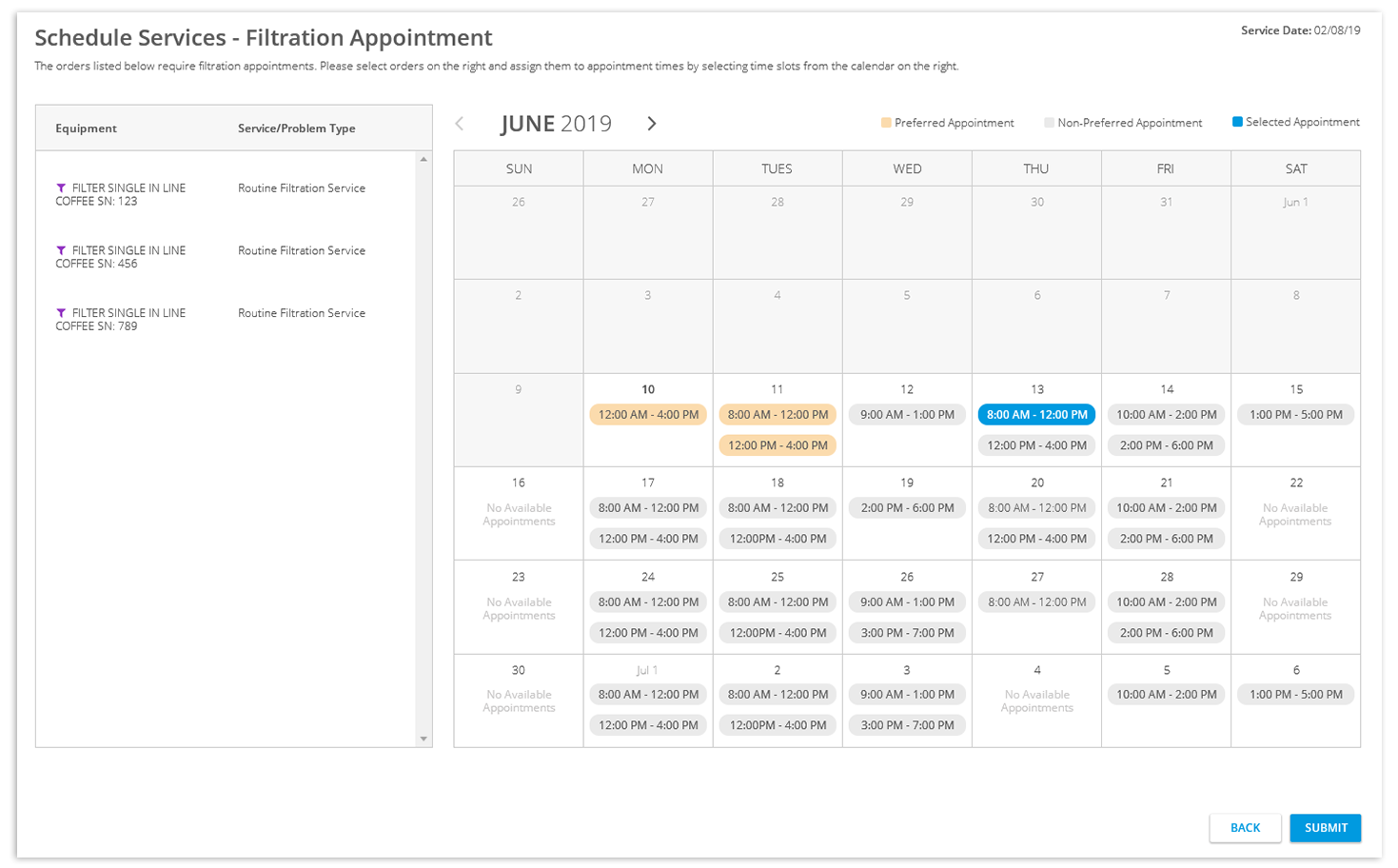The height and width of the screenshot is (868, 1398).
Task: Choose Jul 1 slot 12:00 PM - 4:00 PM
Action: [648, 725]
